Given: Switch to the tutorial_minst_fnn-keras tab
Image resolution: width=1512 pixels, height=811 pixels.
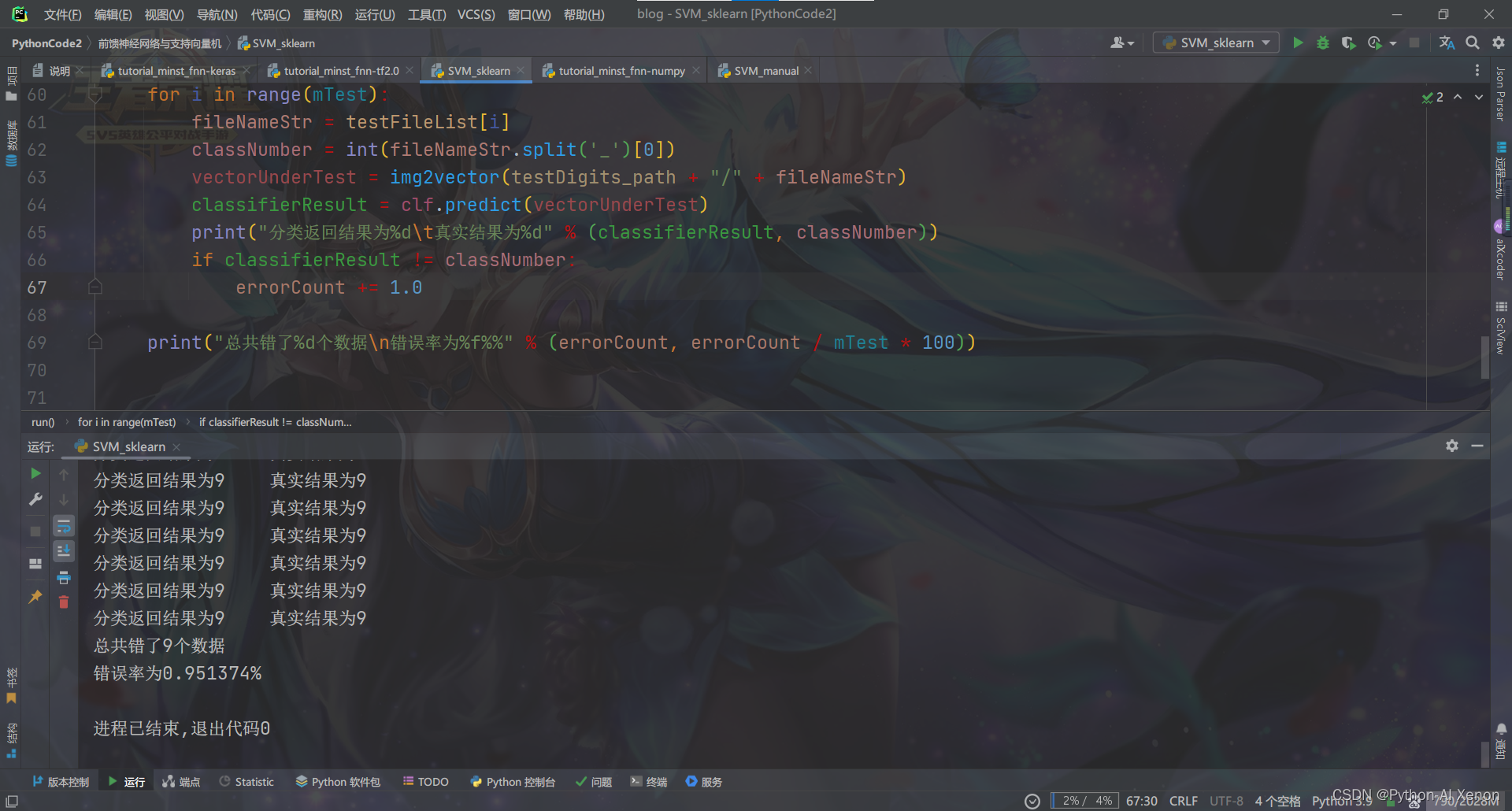Looking at the screenshot, I should click(x=176, y=71).
